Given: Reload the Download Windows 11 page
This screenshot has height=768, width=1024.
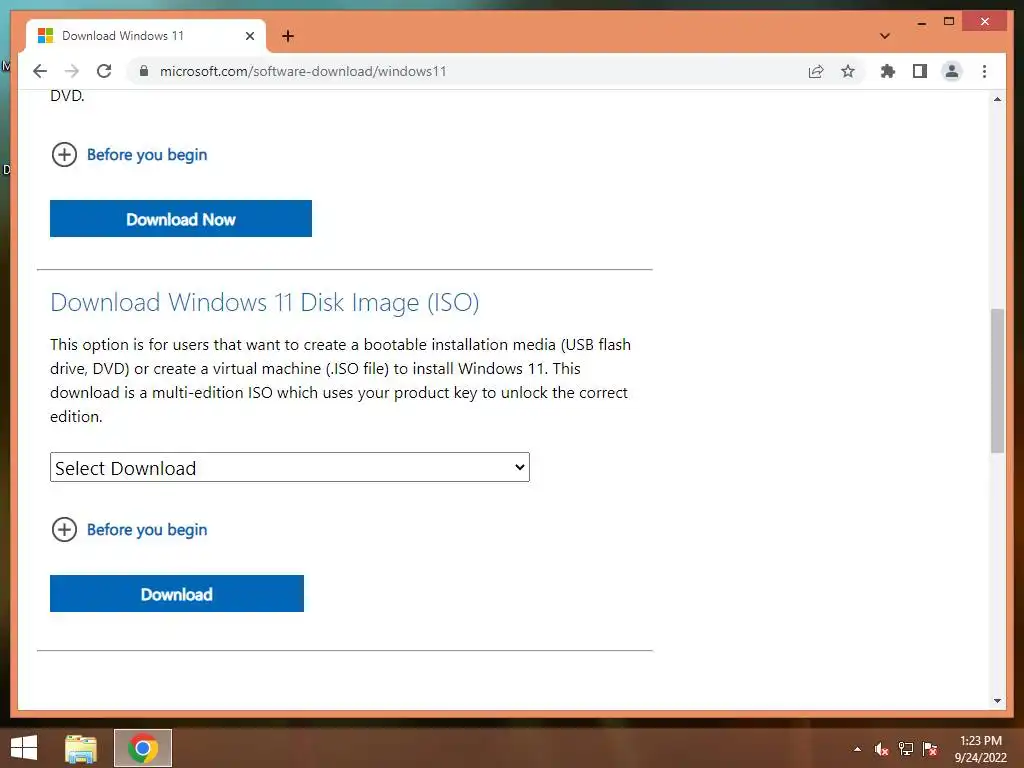Looking at the screenshot, I should [104, 71].
